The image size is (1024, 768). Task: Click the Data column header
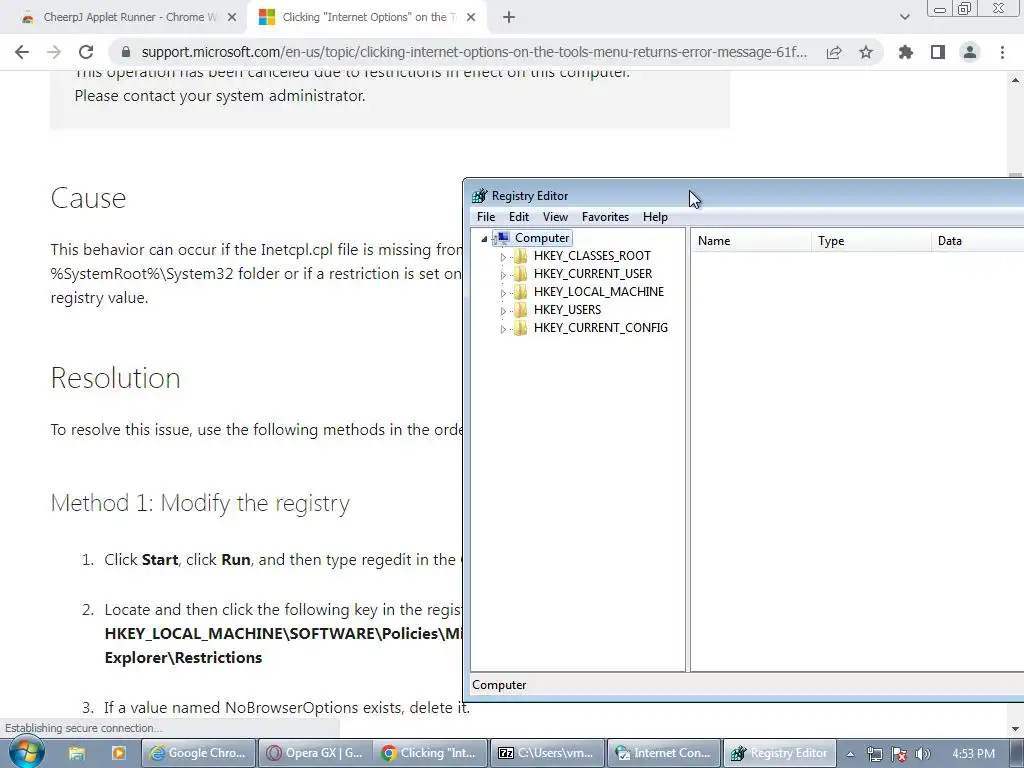978,241
